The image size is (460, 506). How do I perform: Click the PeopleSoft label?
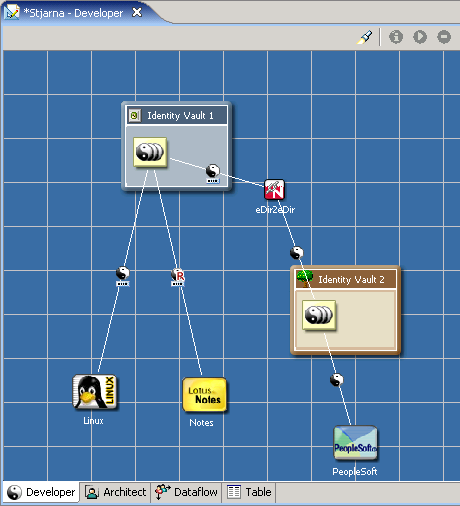(x=355, y=471)
